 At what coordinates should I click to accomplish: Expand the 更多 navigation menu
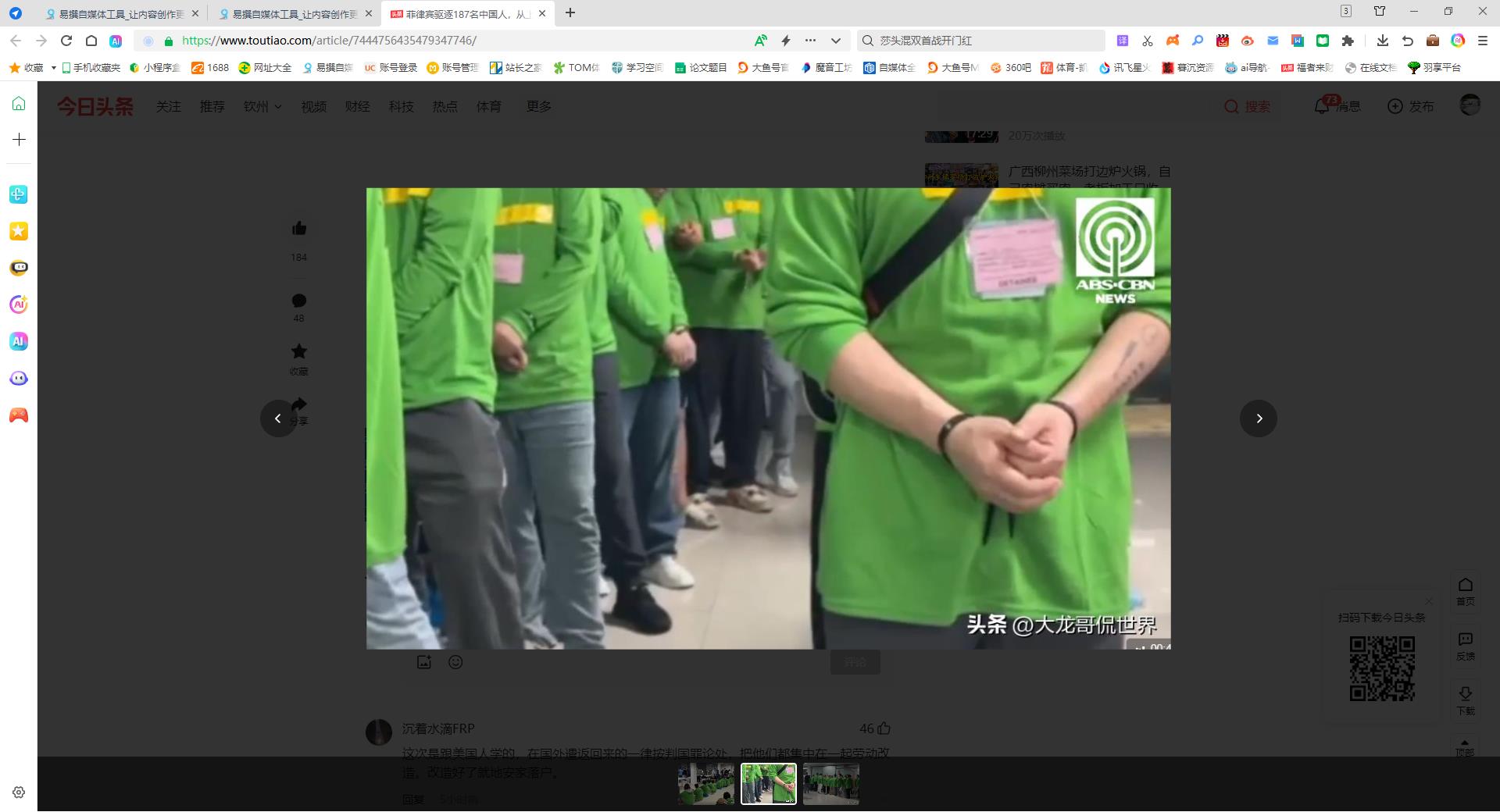point(539,106)
